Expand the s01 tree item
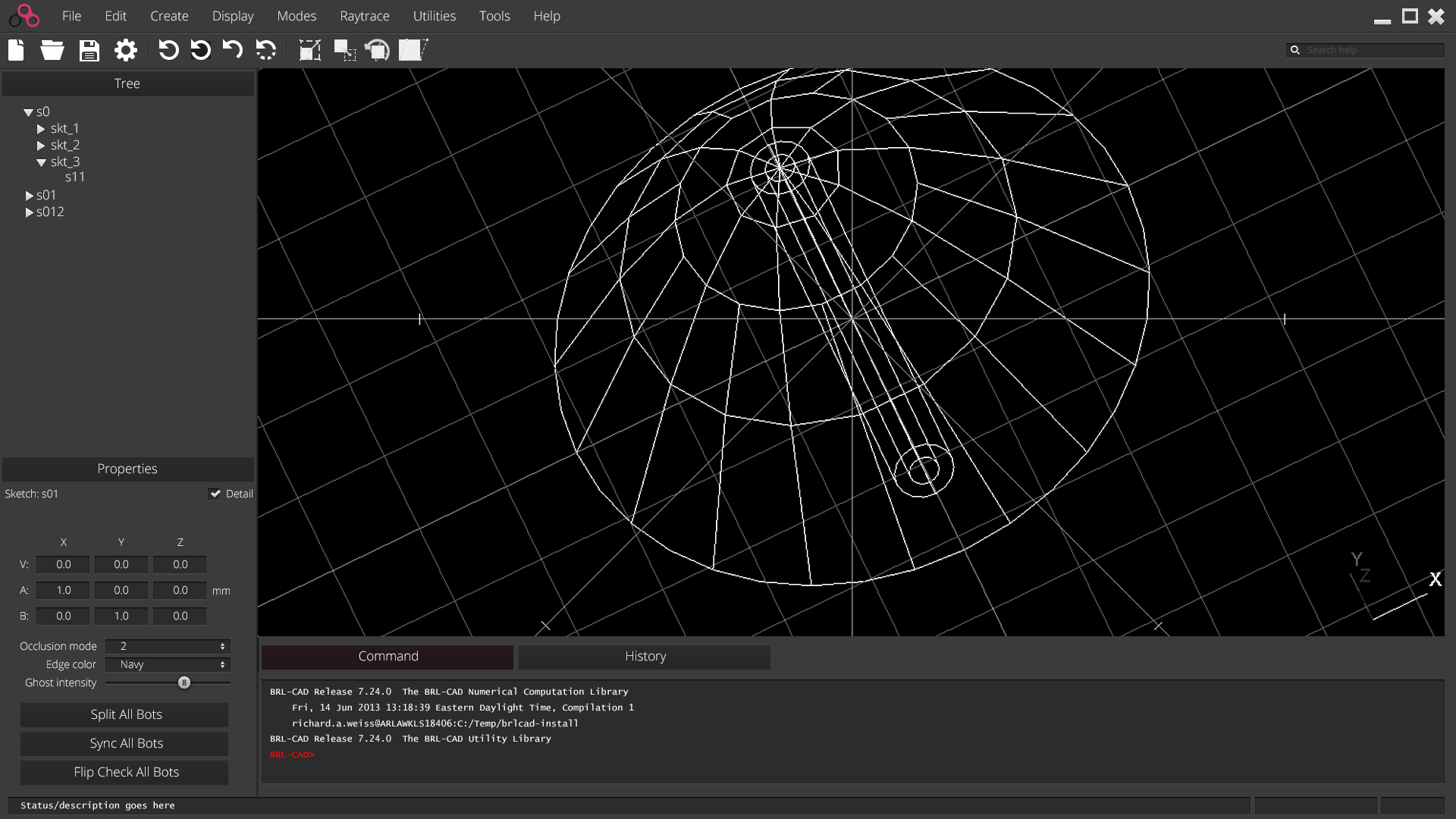 pos(29,195)
